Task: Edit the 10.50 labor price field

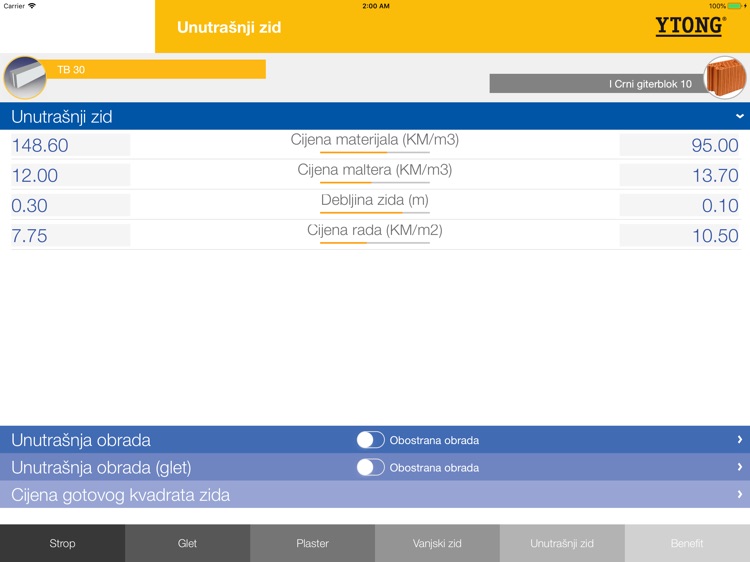Action: pos(680,235)
